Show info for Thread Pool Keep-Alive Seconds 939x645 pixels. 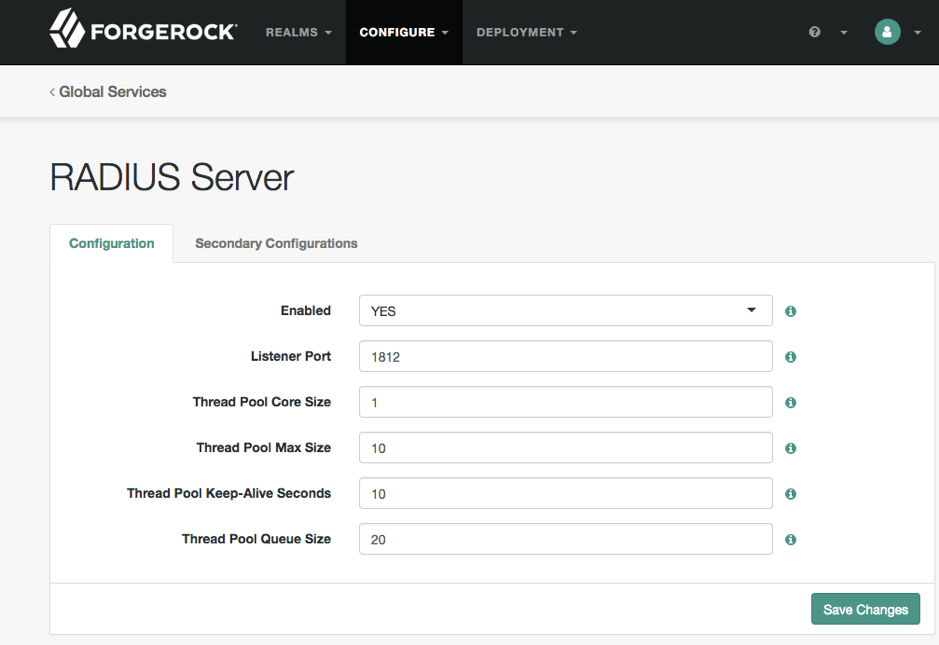[x=790, y=493]
